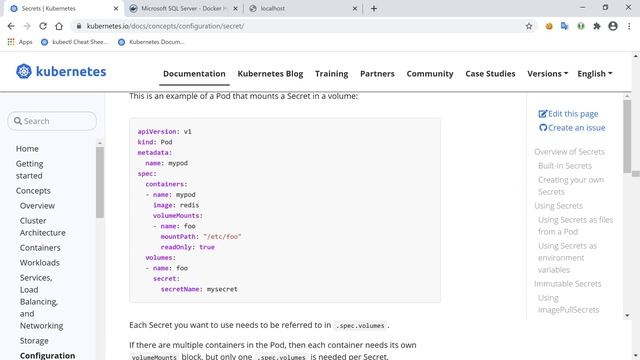Click 'secretName: mysecret' line in code
Viewport: 640px width, 360px height.
tap(199, 289)
